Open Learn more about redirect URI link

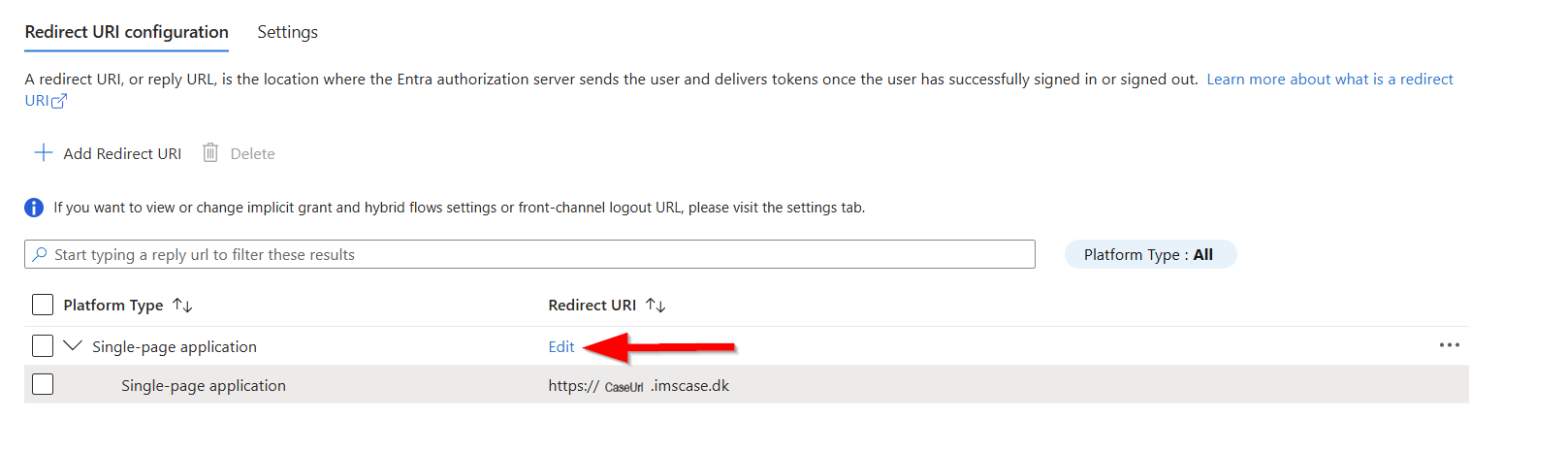(1329, 80)
